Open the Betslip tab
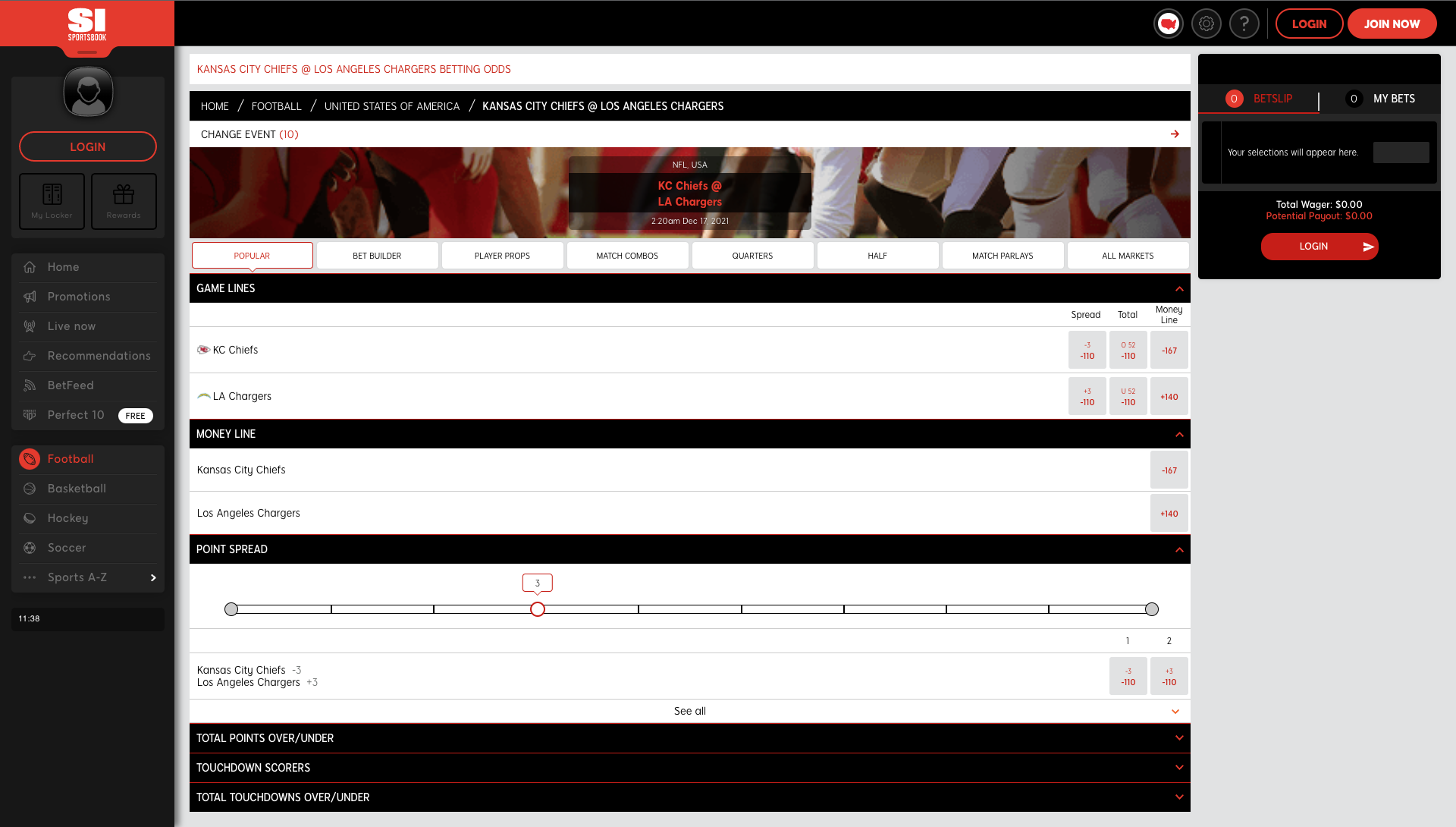This screenshot has height=827, width=1456. (x=1259, y=99)
